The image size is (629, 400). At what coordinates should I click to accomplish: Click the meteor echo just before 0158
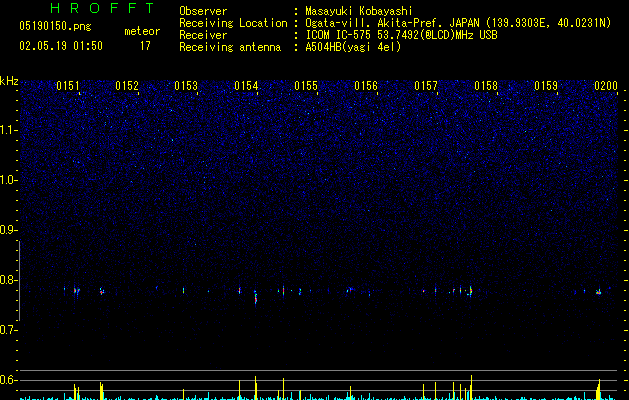pos(471,291)
